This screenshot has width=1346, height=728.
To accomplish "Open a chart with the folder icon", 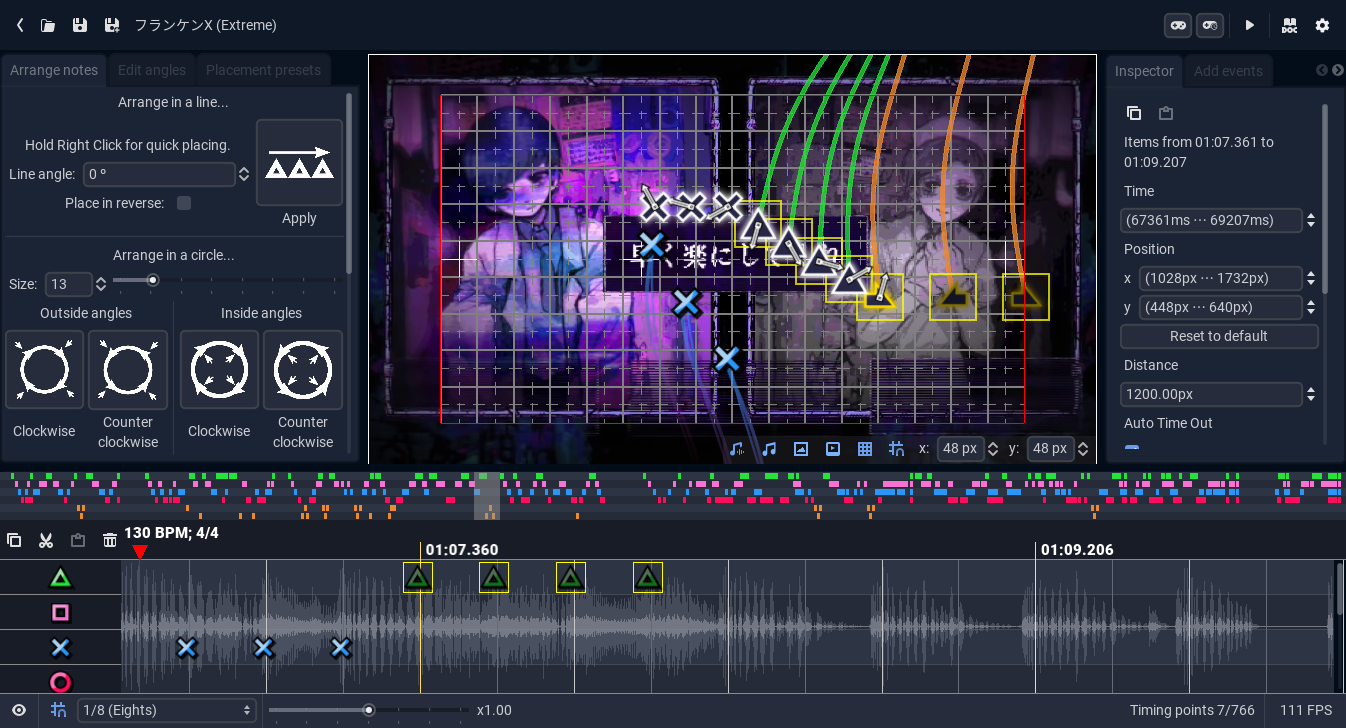I will 48,25.
